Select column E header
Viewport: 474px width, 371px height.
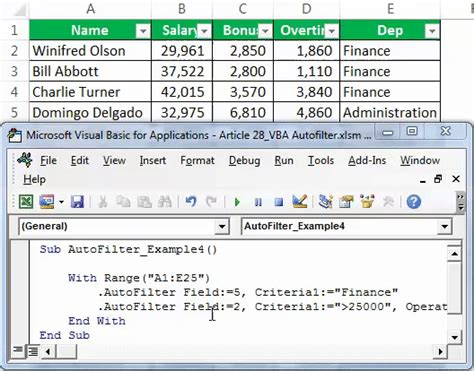[390, 9]
